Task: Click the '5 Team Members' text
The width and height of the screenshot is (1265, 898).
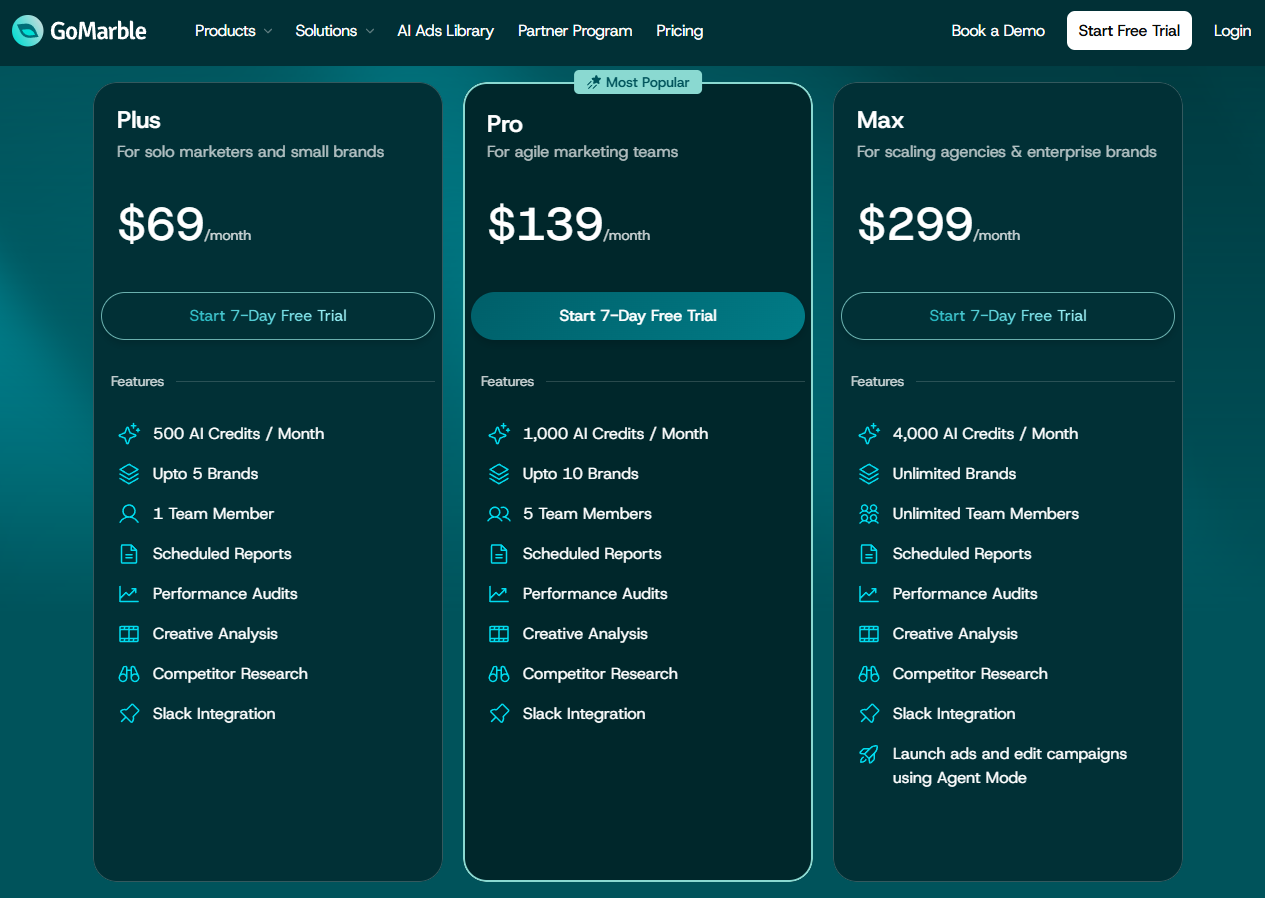Action: tap(588, 514)
